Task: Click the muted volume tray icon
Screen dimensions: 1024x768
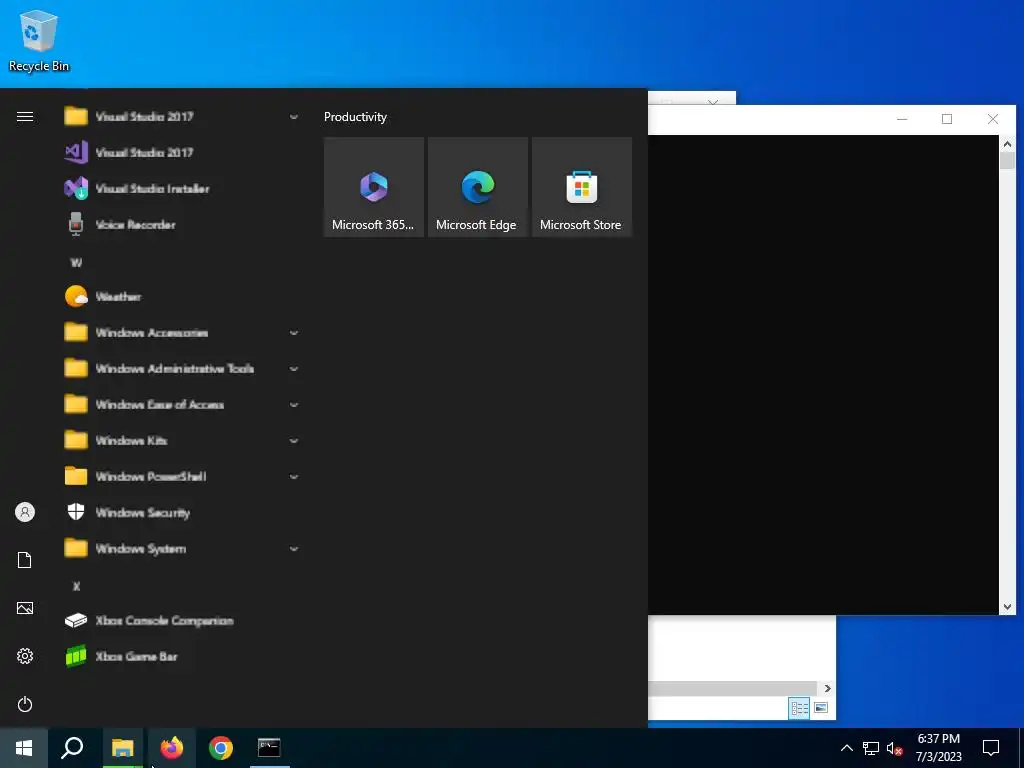Action: point(895,748)
